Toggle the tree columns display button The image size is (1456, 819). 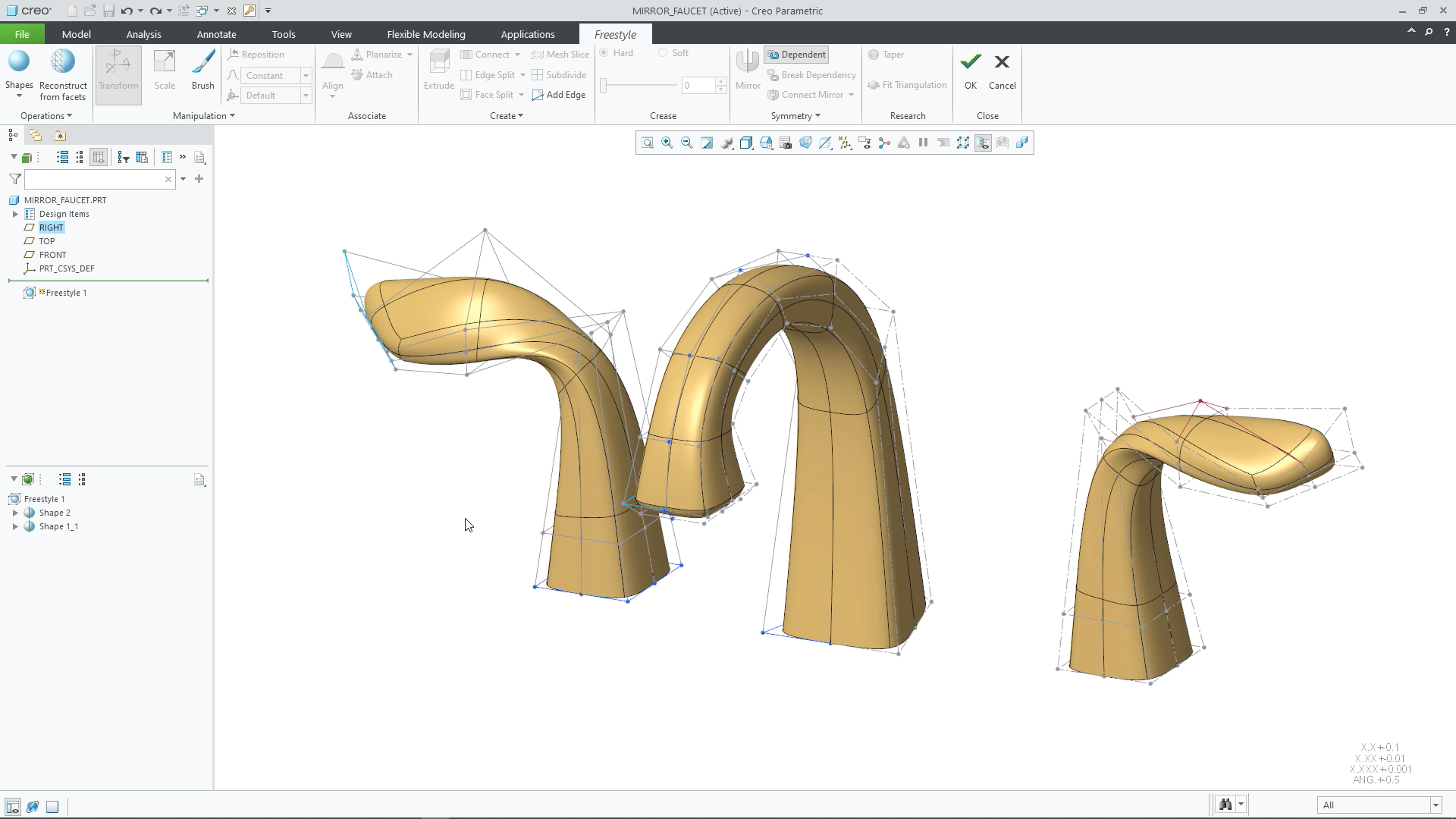tap(99, 157)
